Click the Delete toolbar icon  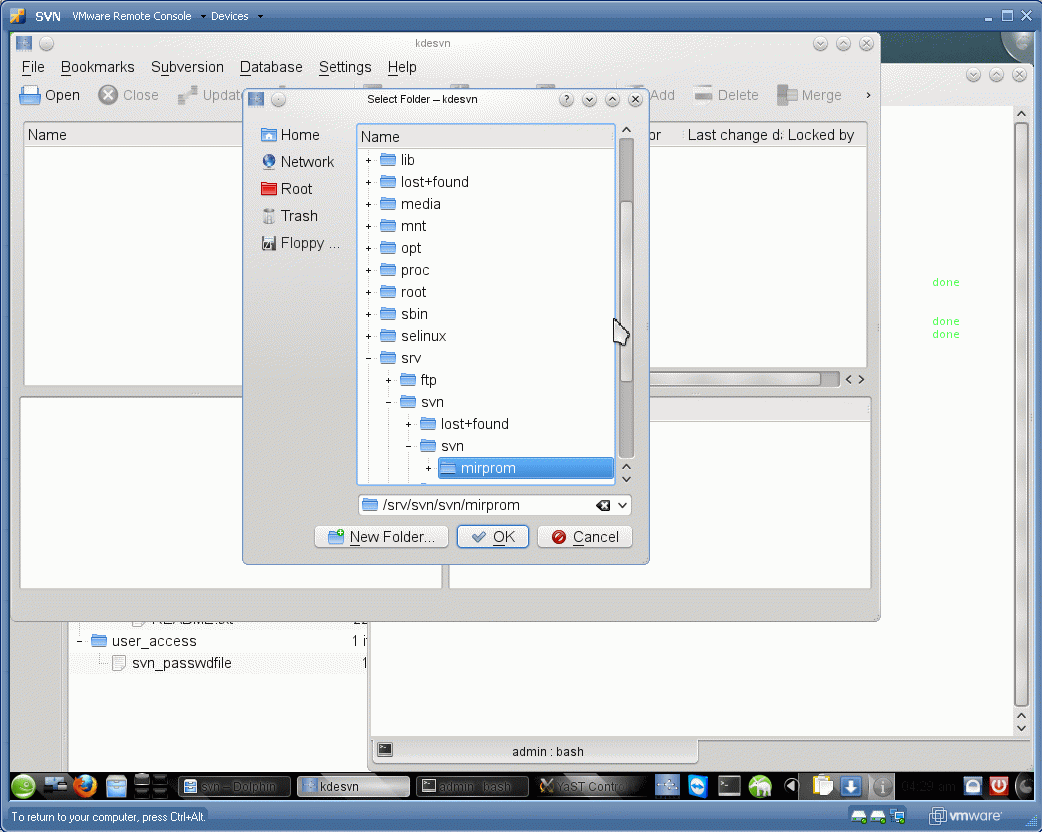click(x=703, y=95)
